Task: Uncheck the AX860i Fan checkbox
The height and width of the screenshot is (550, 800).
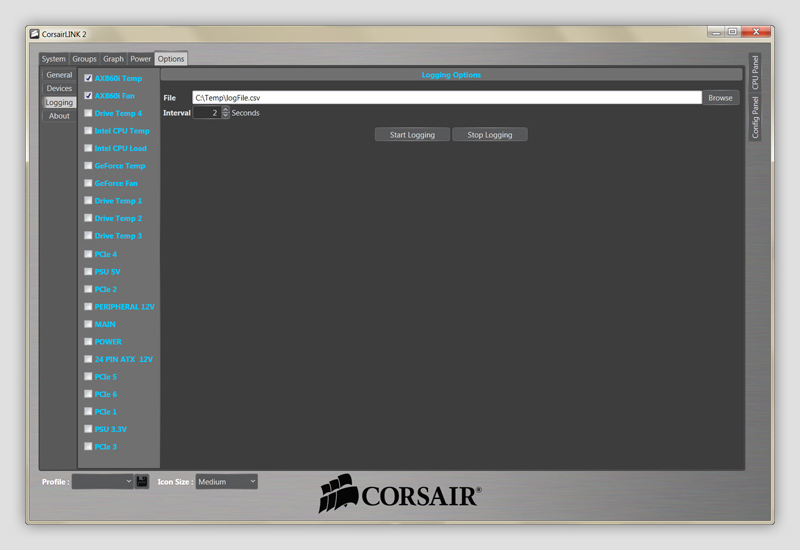Action: tap(88, 95)
